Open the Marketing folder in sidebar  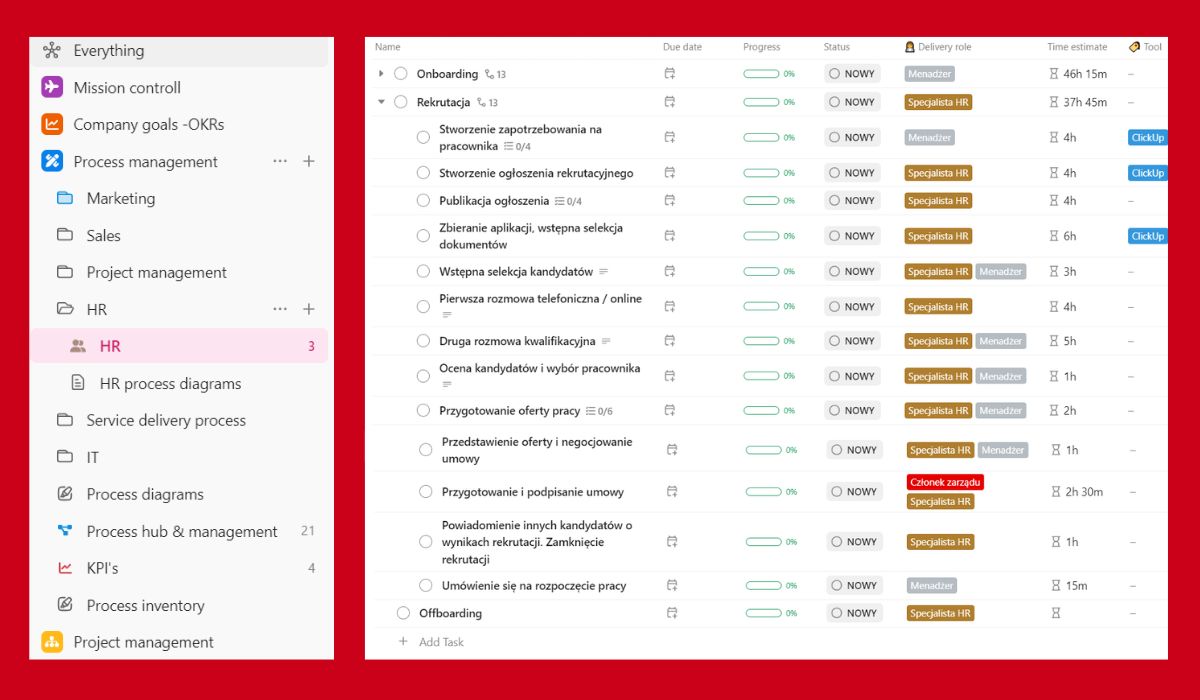(x=120, y=199)
